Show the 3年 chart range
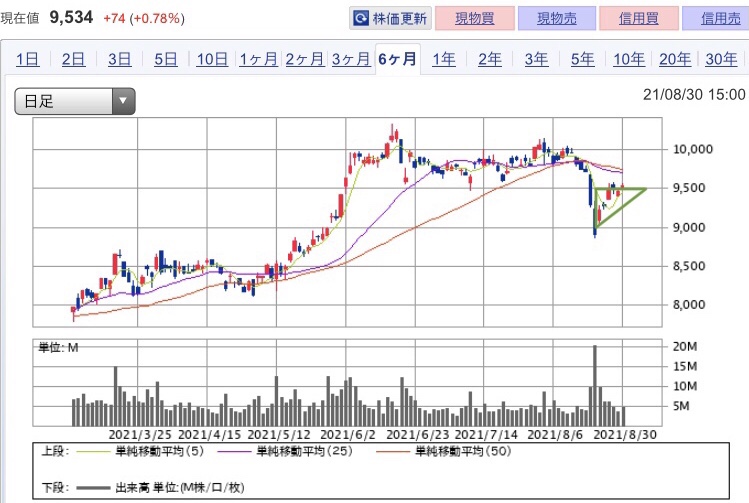749x503 pixels. [x=536, y=59]
